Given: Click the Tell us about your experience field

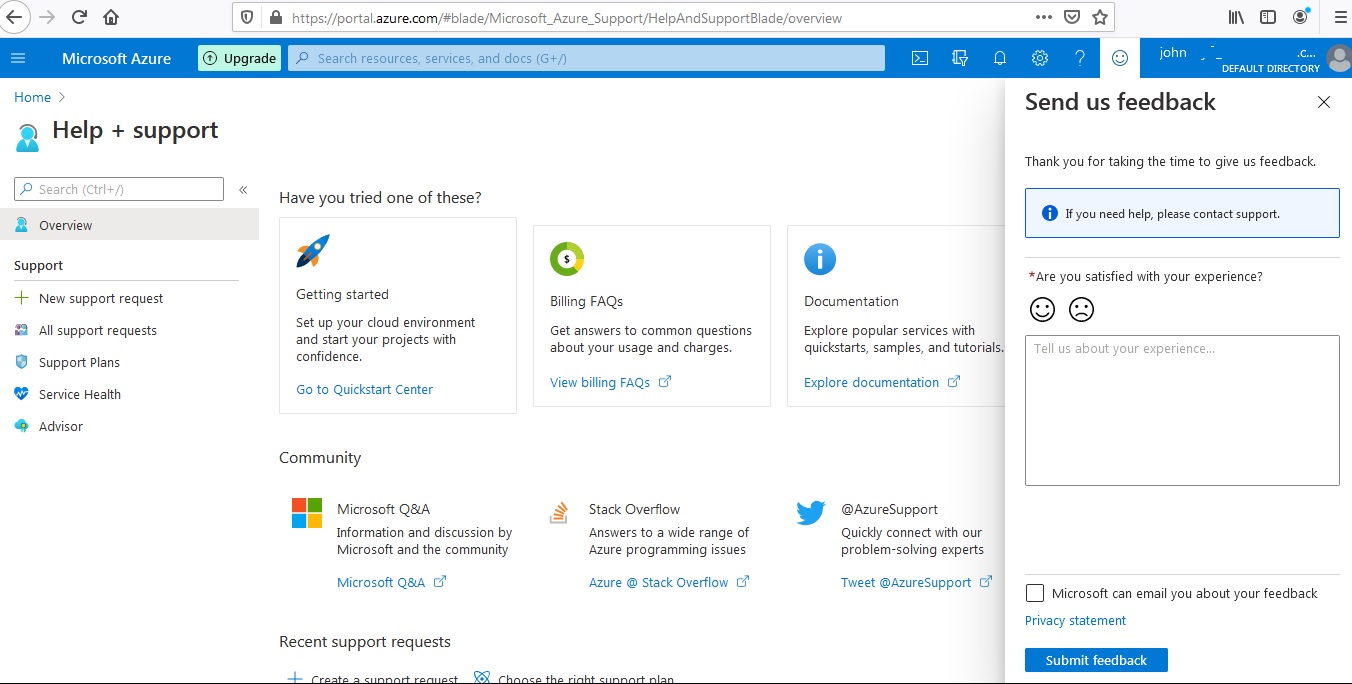Looking at the screenshot, I should click(x=1181, y=410).
